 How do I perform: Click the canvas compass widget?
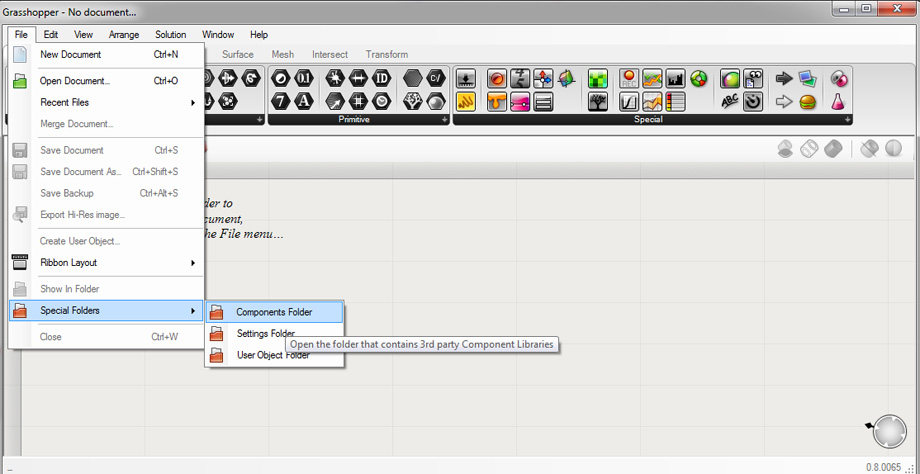tap(889, 431)
